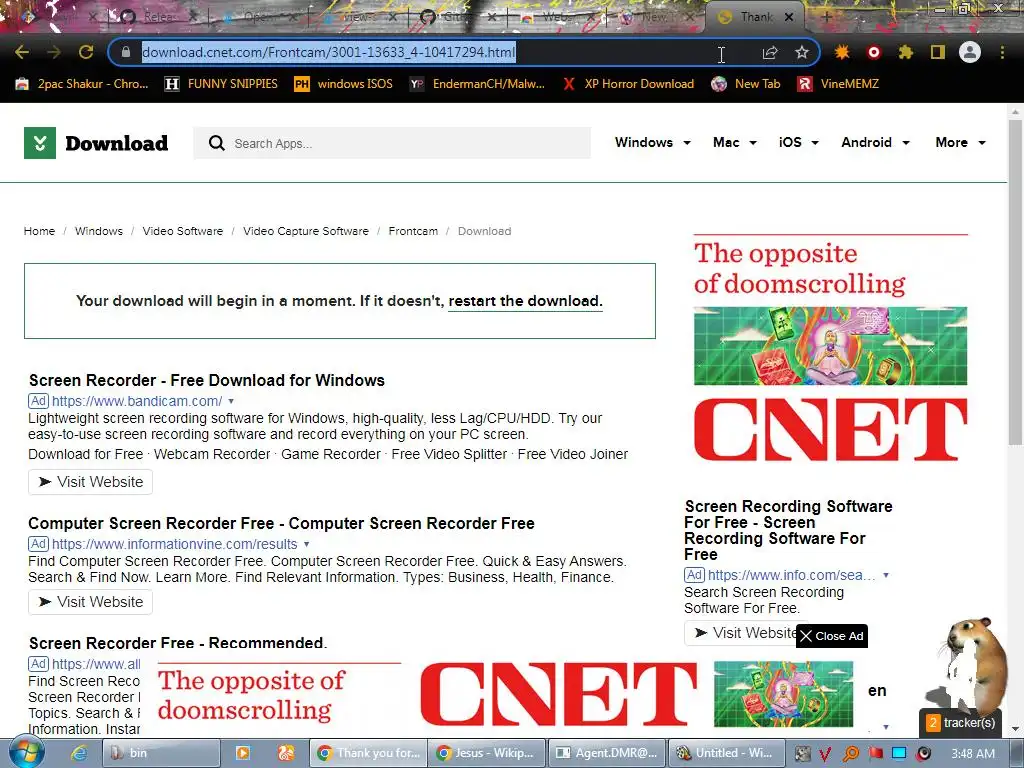
Task: Go to Windows breadcrumb
Action: [99, 231]
